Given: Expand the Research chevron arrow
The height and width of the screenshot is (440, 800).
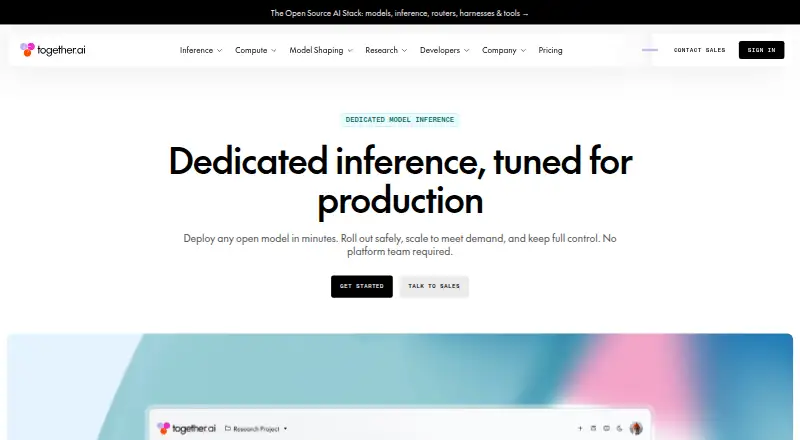Looking at the screenshot, I should [x=404, y=51].
